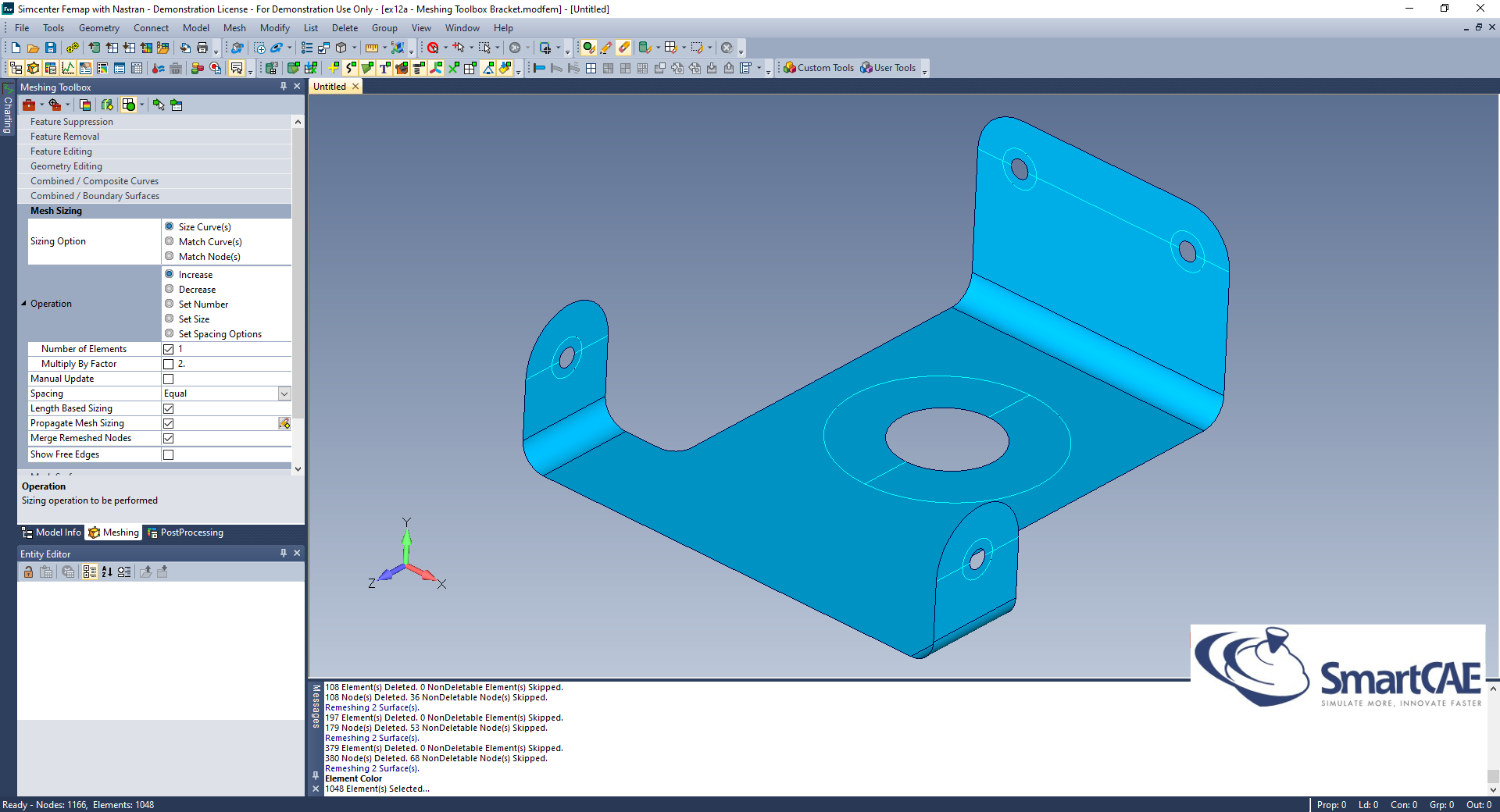Open preferences via the yellow gears icon

coord(72,48)
